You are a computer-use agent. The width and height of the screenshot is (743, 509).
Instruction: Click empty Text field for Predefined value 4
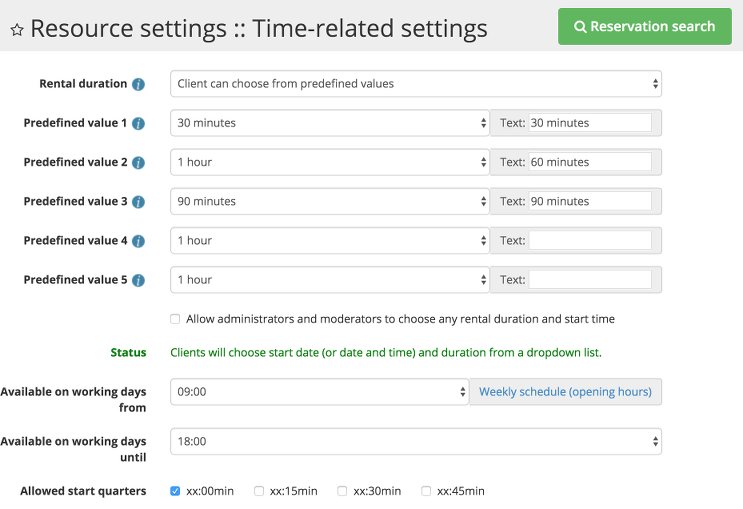tap(589, 241)
